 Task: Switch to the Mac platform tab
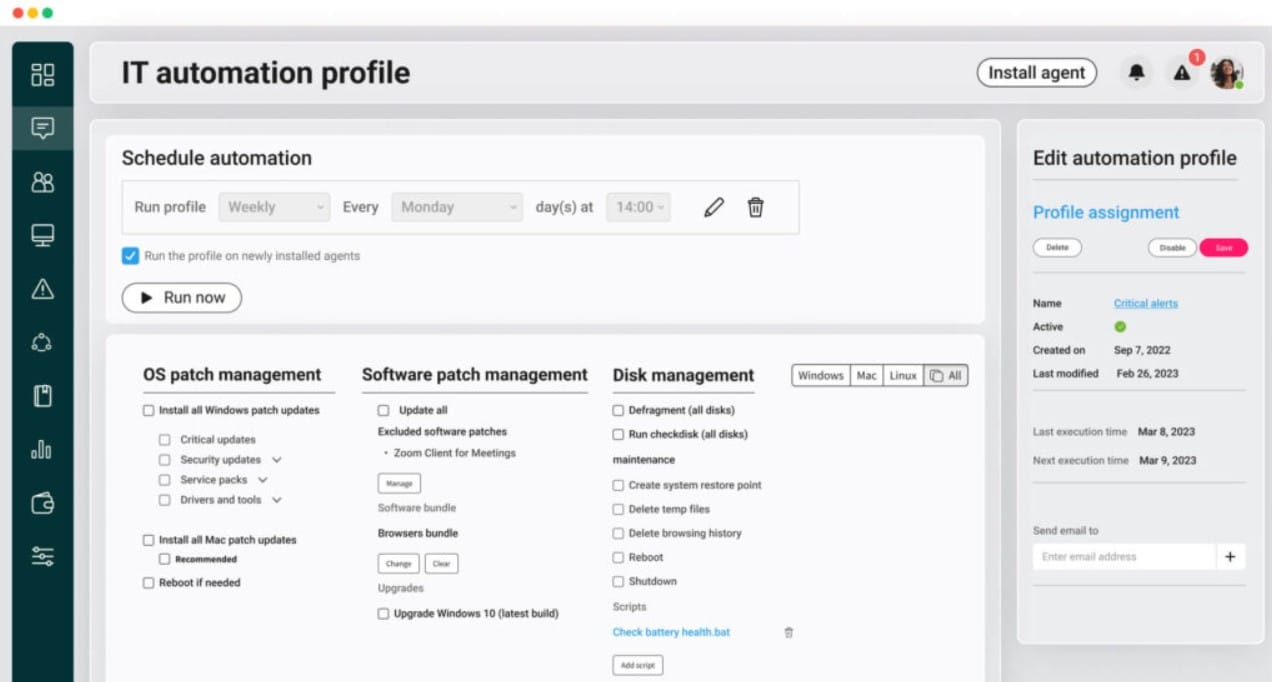tap(866, 376)
